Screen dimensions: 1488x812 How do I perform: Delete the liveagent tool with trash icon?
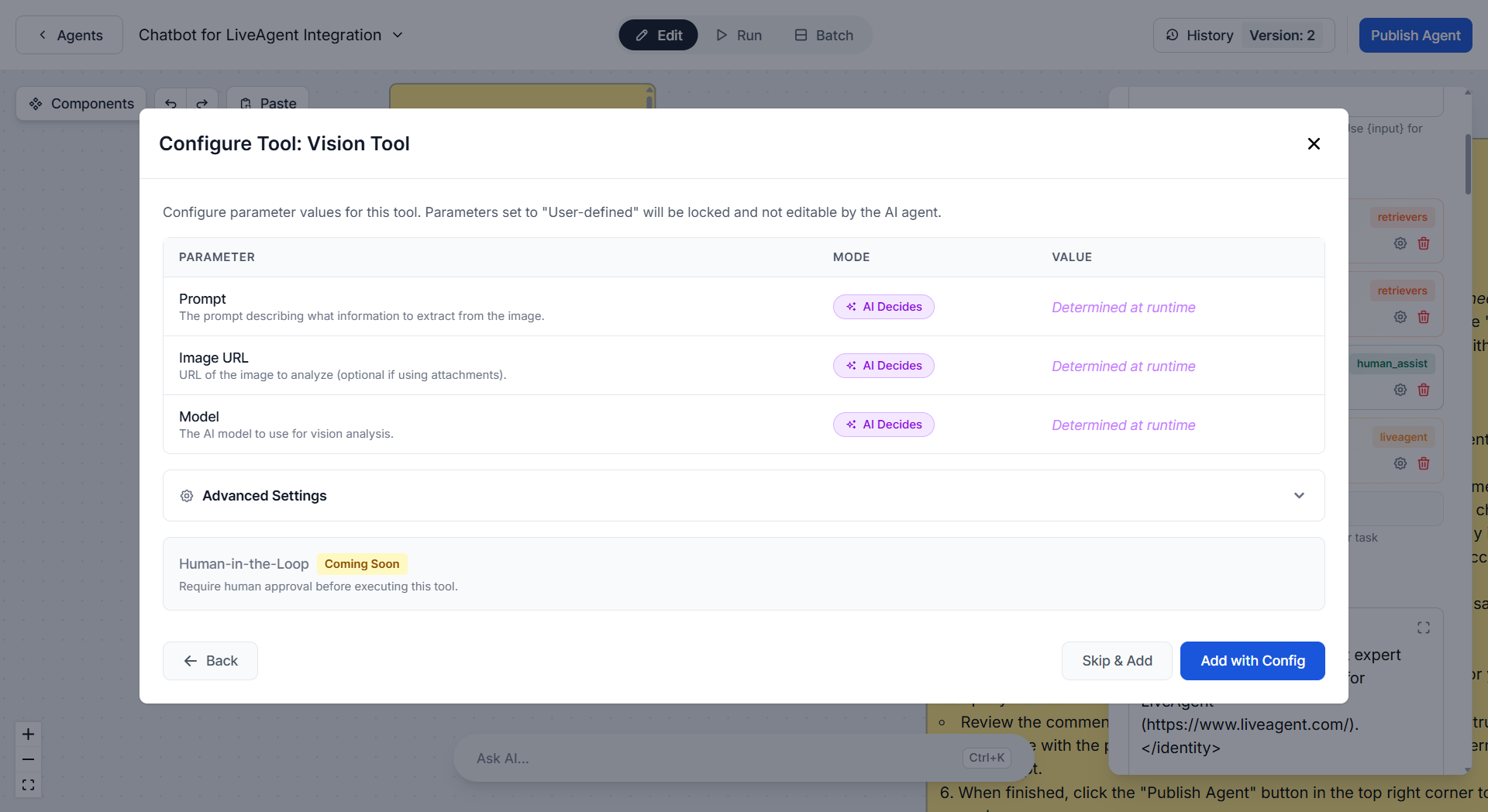coord(1424,463)
